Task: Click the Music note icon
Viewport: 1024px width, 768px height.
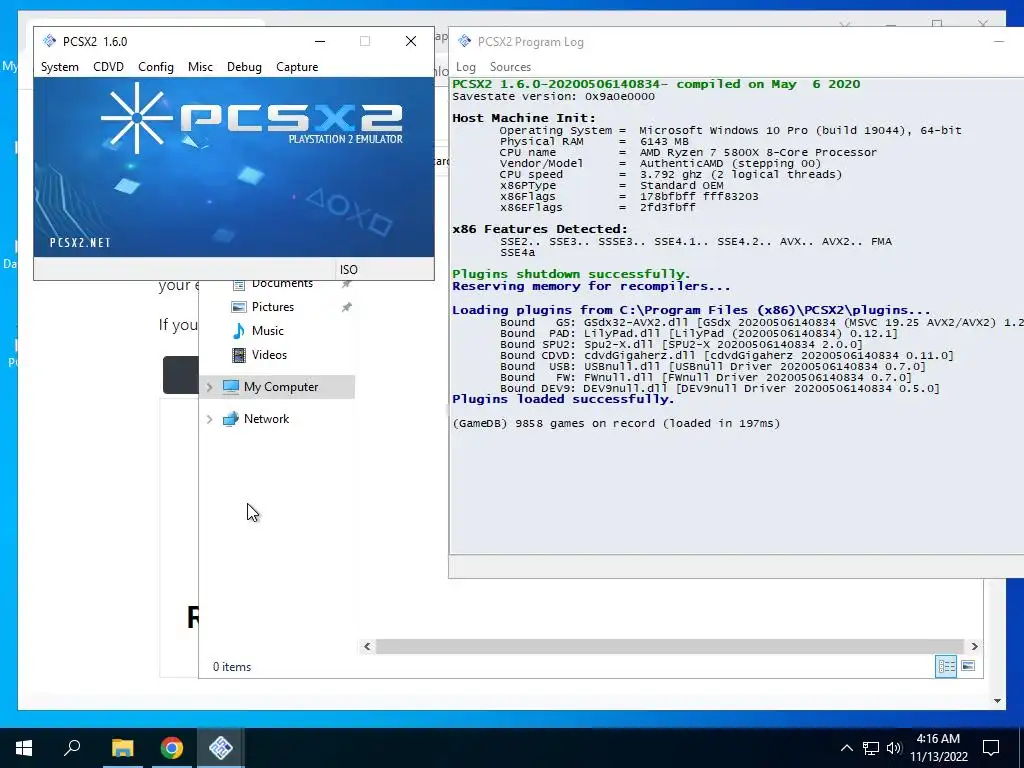Action: (x=239, y=331)
